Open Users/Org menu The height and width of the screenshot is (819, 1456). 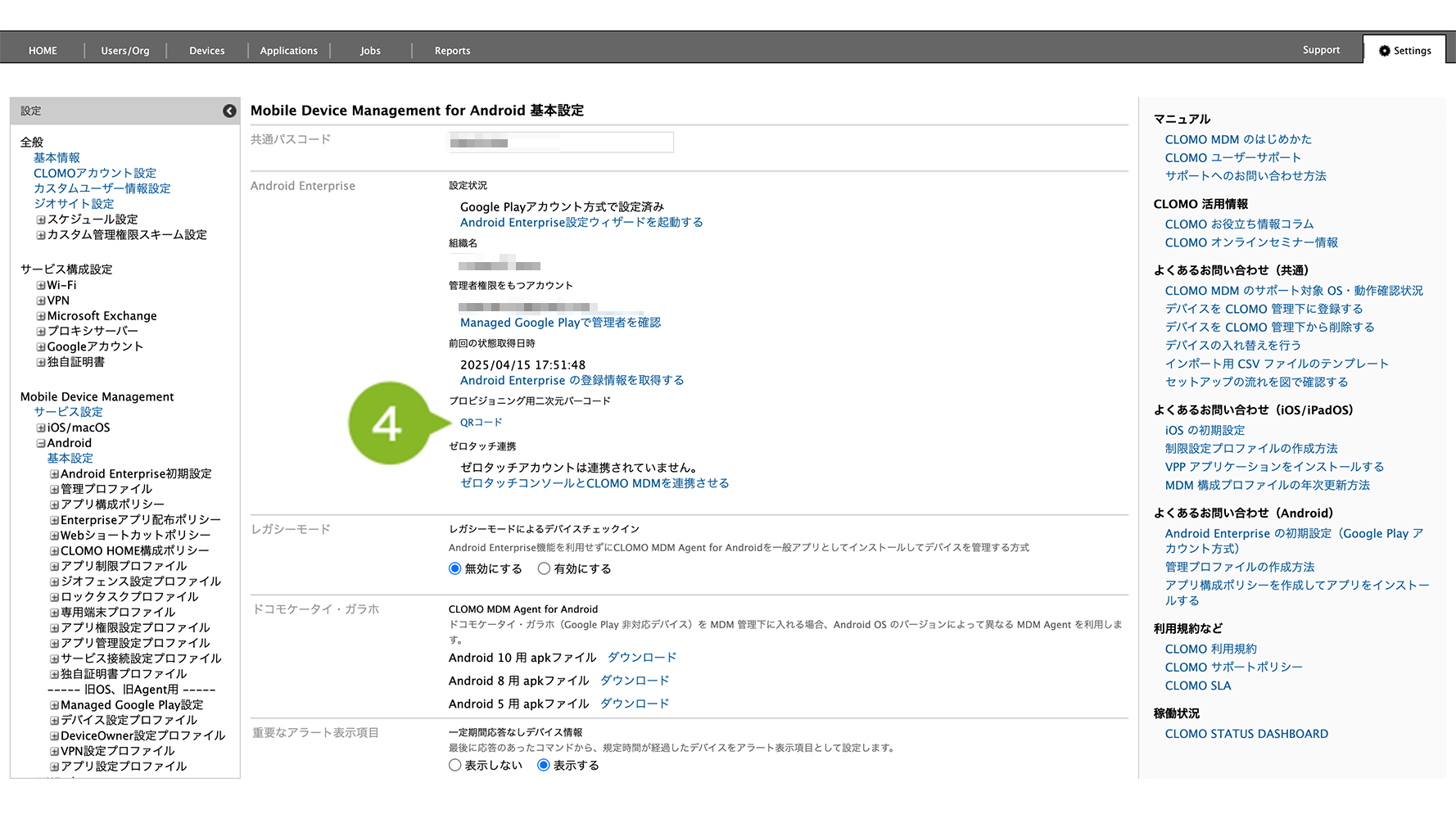point(125,51)
